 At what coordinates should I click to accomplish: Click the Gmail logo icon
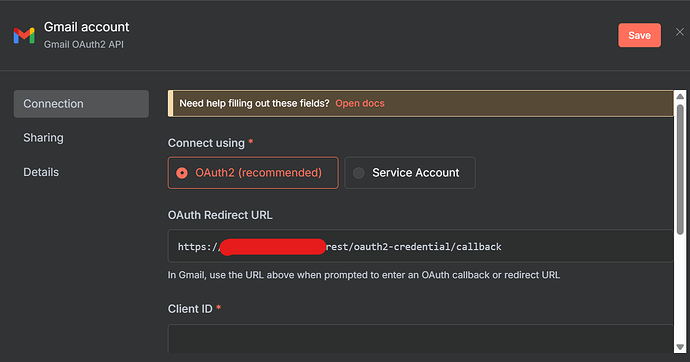pyautogui.click(x=24, y=35)
